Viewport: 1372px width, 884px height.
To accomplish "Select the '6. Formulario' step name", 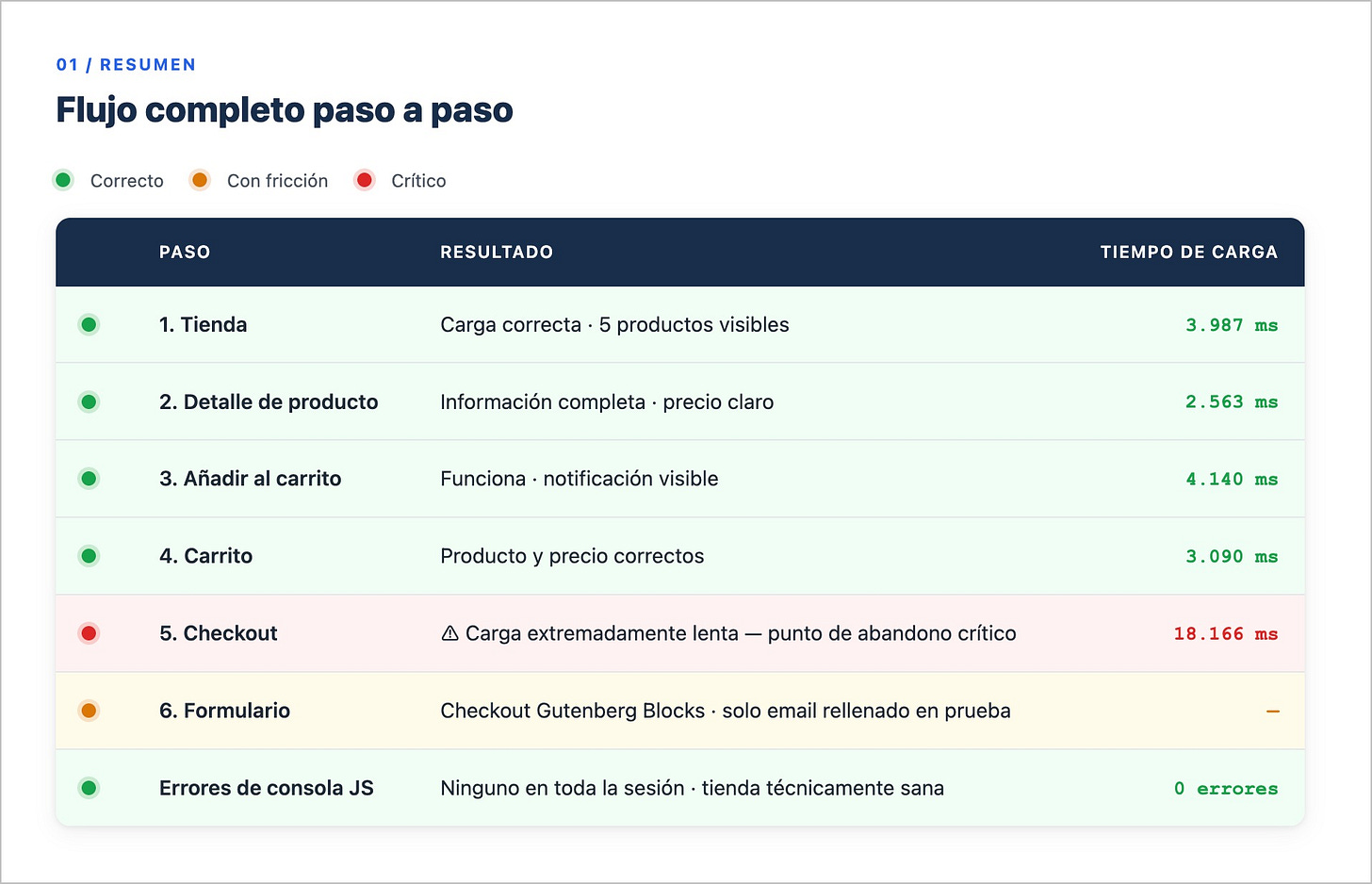I will (x=225, y=711).
